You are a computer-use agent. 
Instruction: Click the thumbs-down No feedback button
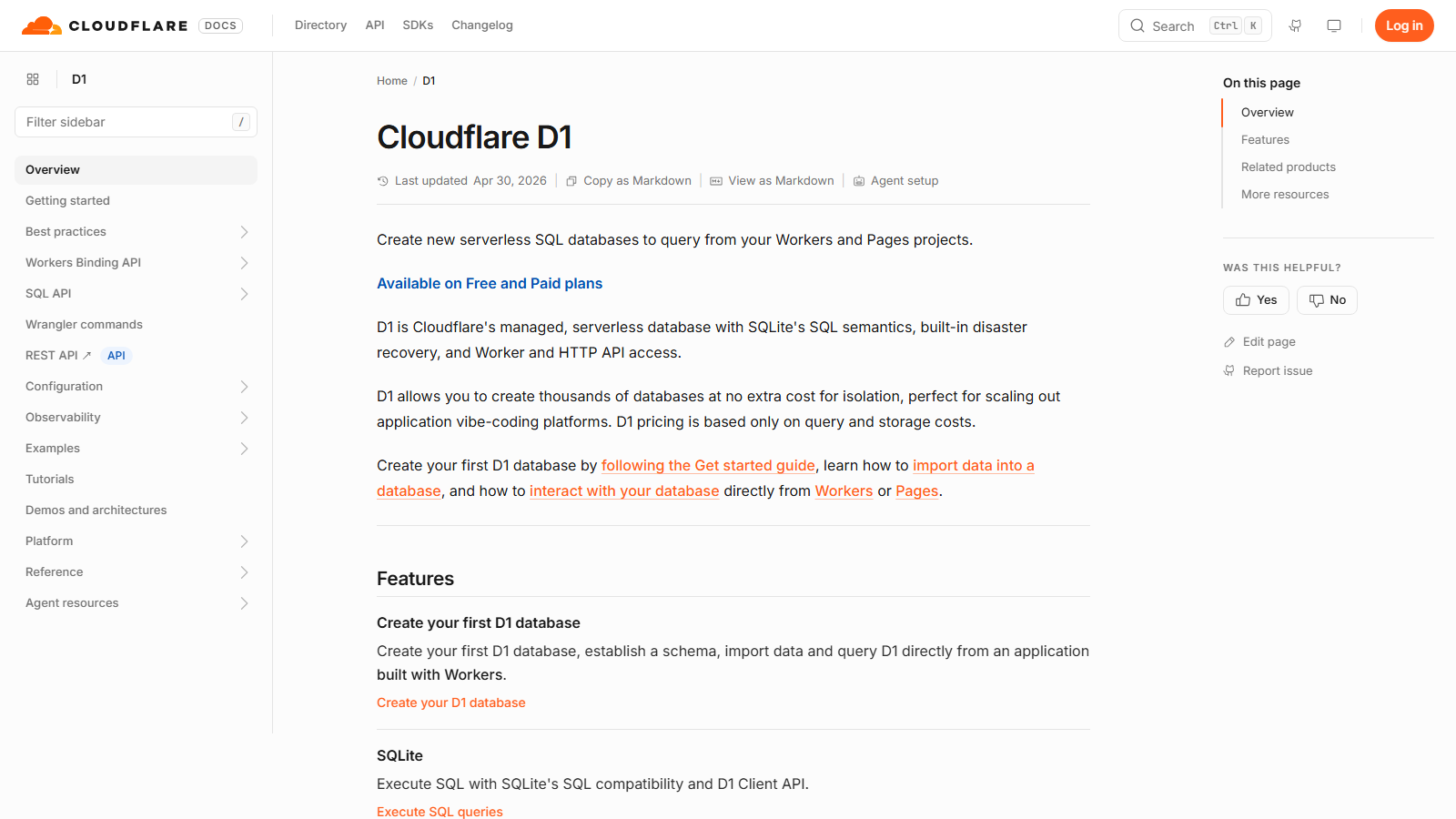[x=1327, y=300]
